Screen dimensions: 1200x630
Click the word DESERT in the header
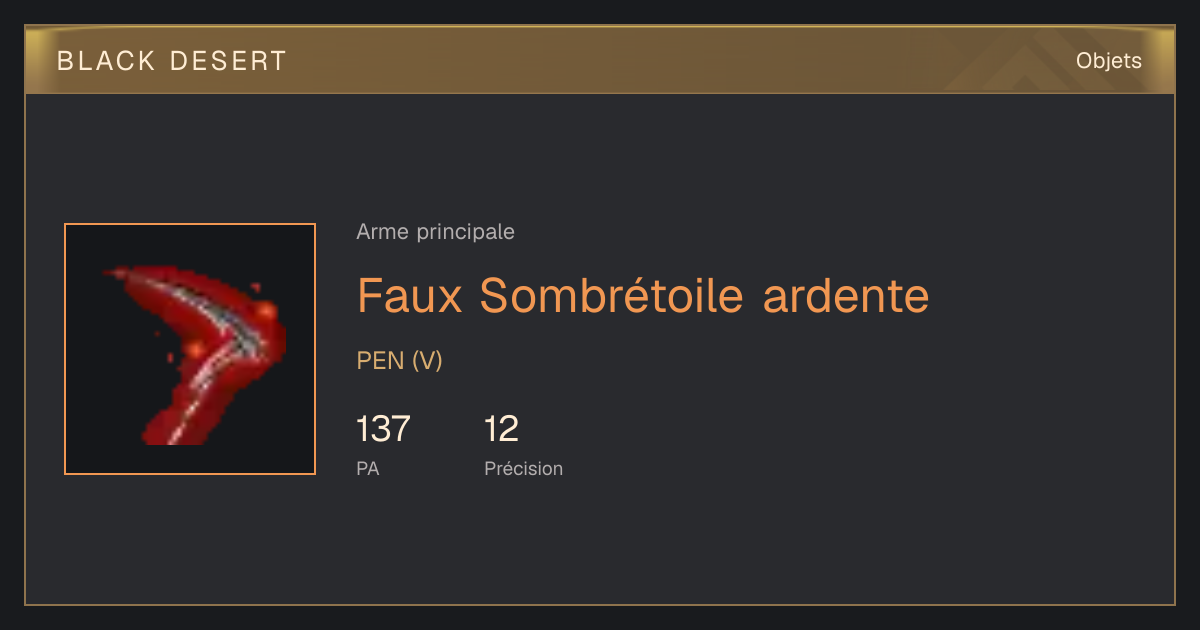tap(228, 61)
